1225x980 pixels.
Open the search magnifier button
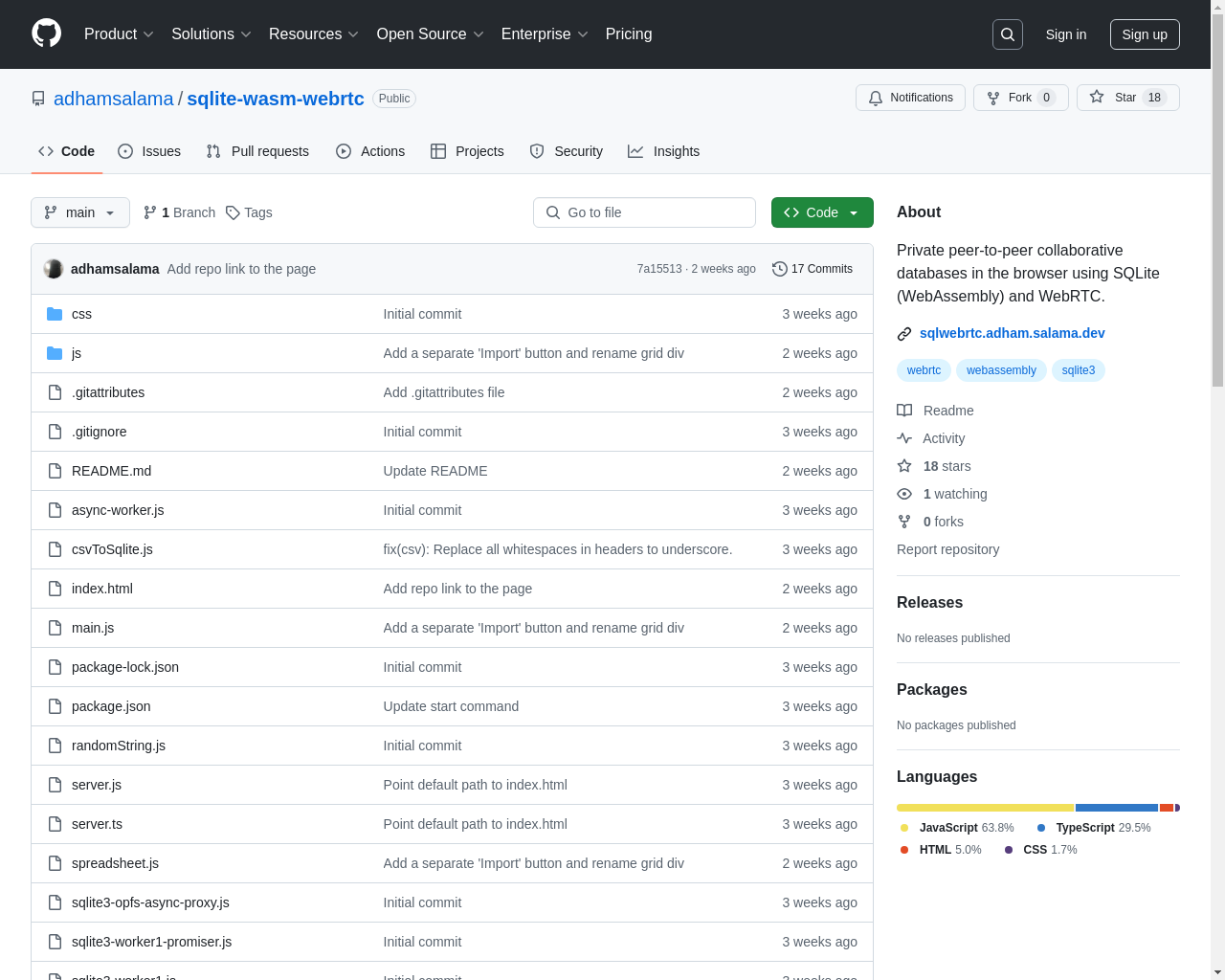point(1008,34)
